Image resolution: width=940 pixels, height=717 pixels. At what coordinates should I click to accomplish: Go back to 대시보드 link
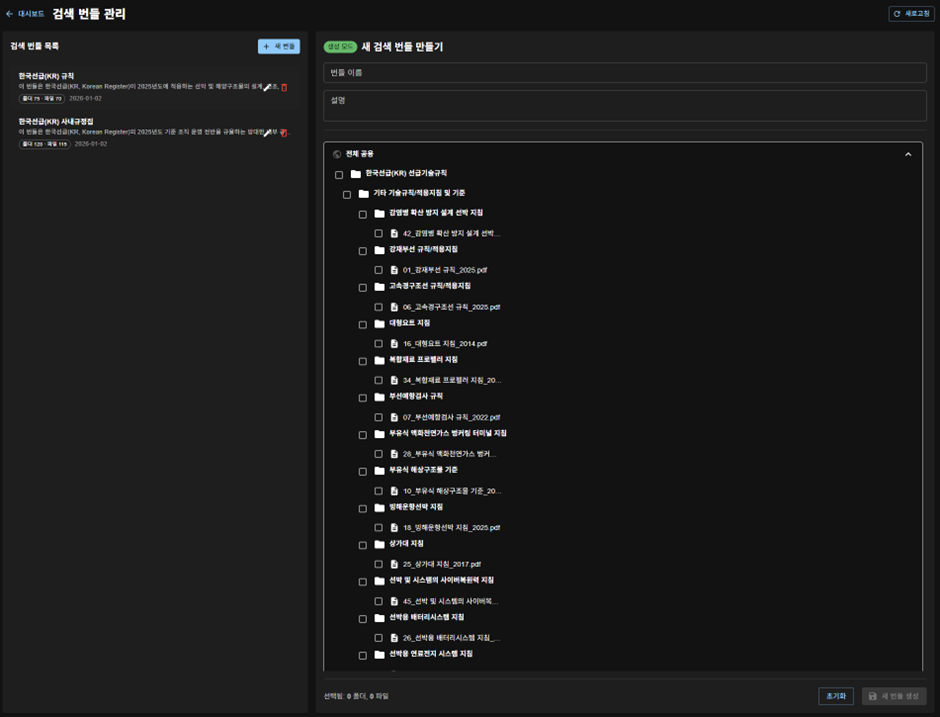click(x=25, y=14)
